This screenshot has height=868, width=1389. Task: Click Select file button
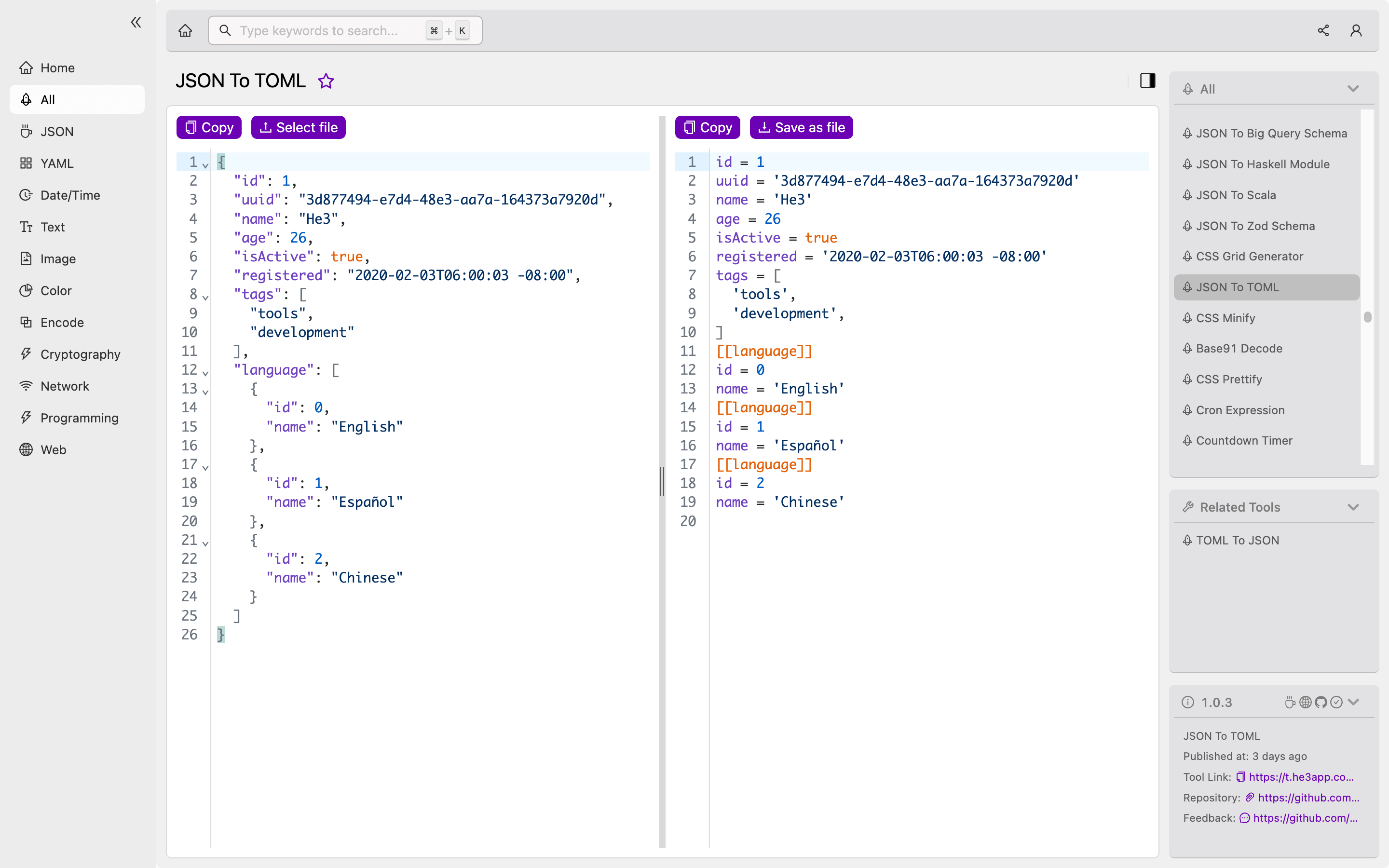[299, 127]
